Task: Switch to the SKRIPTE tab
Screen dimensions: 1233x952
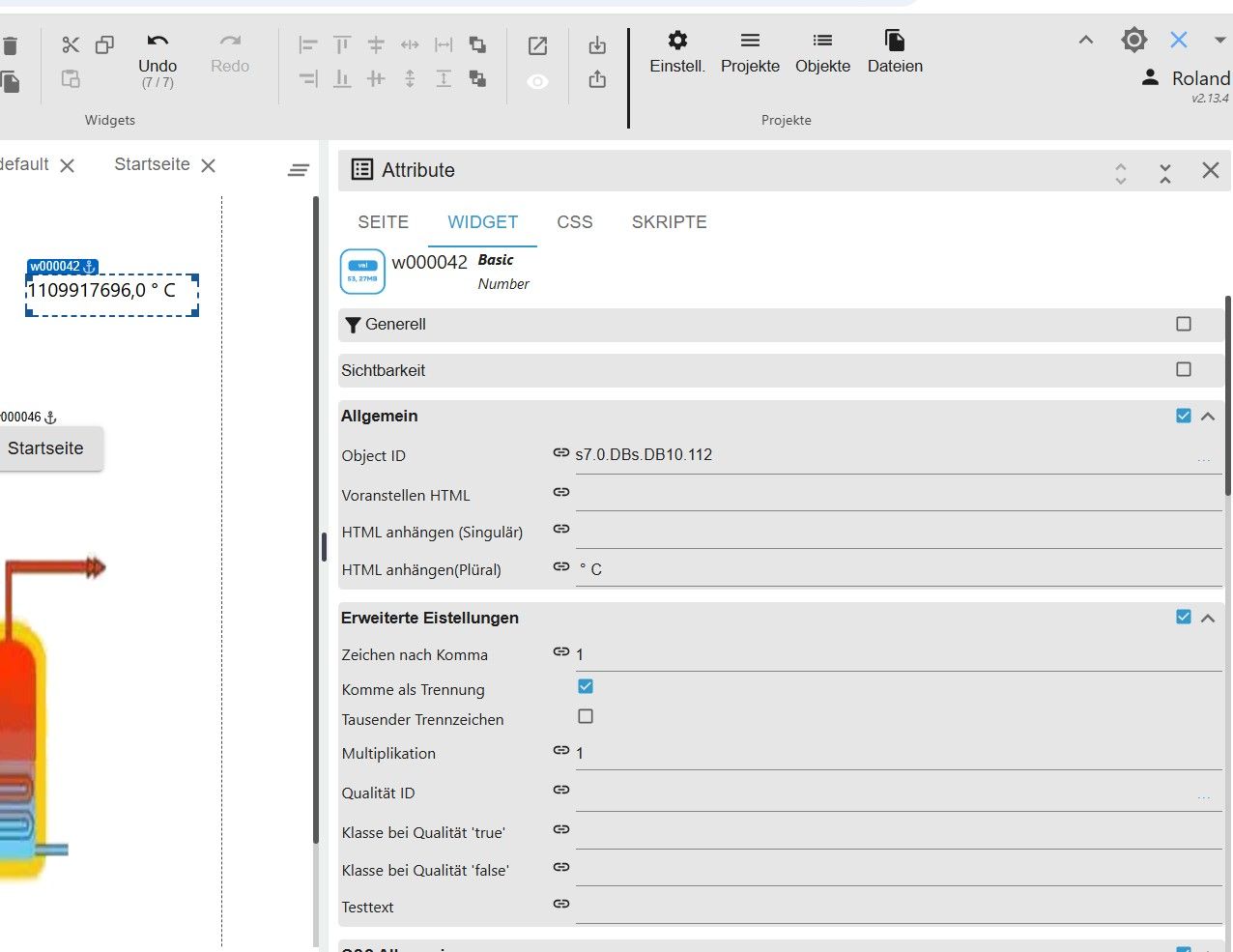Action: click(x=669, y=222)
